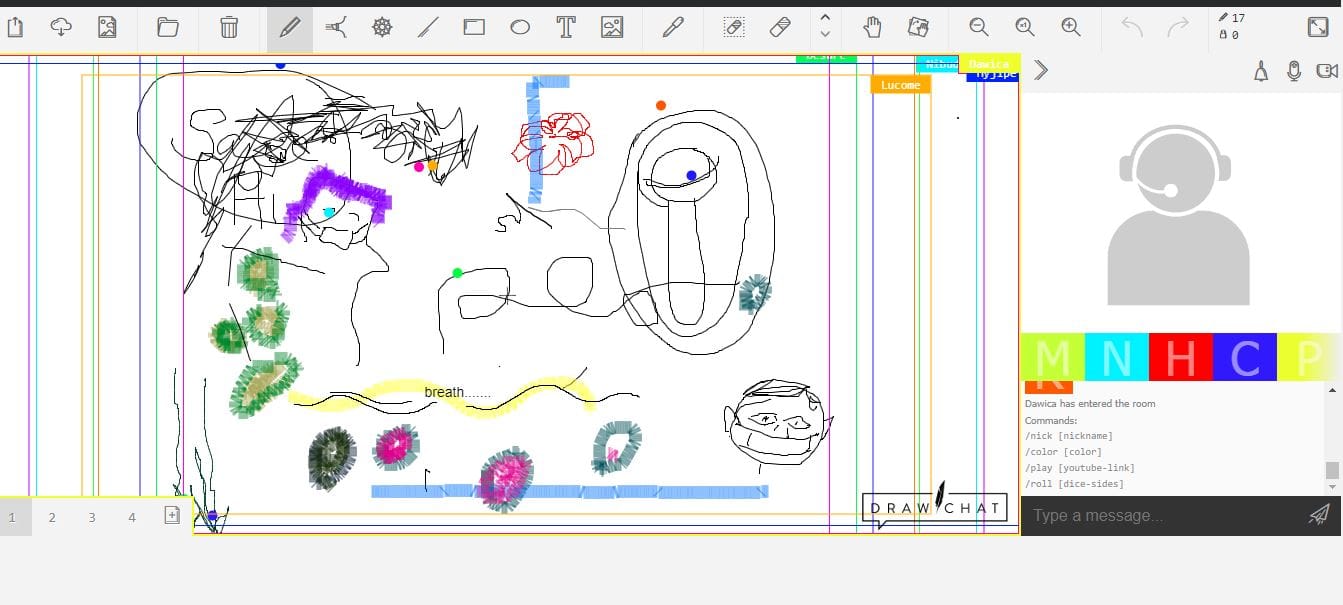The width and height of the screenshot is (1343, 605).
Task: Toggle the video camera
Action: pyautogui.click(x=1326, y=71)
